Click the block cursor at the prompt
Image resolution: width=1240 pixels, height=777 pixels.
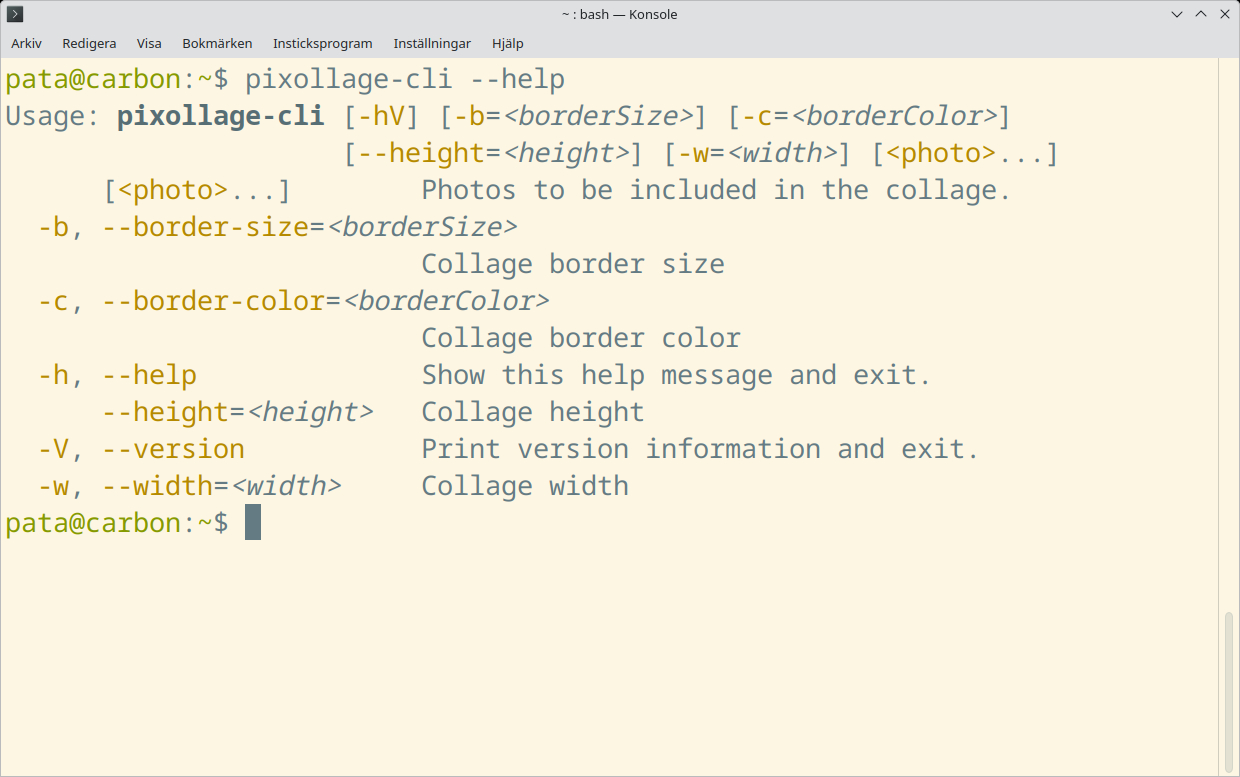click(253, 522)
